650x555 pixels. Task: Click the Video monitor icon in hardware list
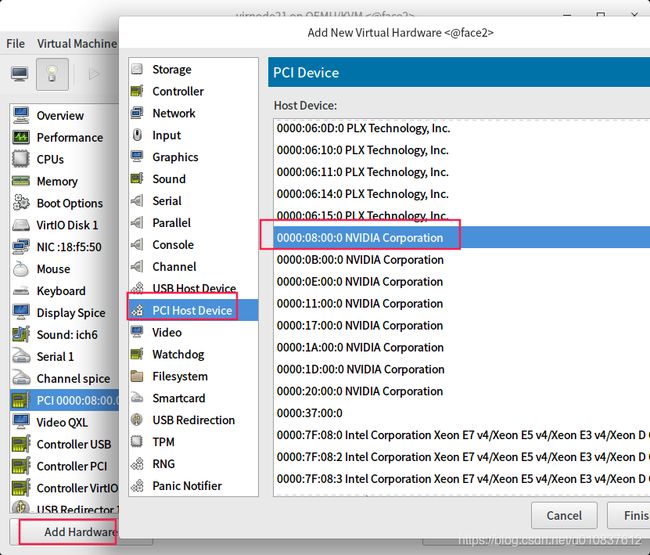137,332
